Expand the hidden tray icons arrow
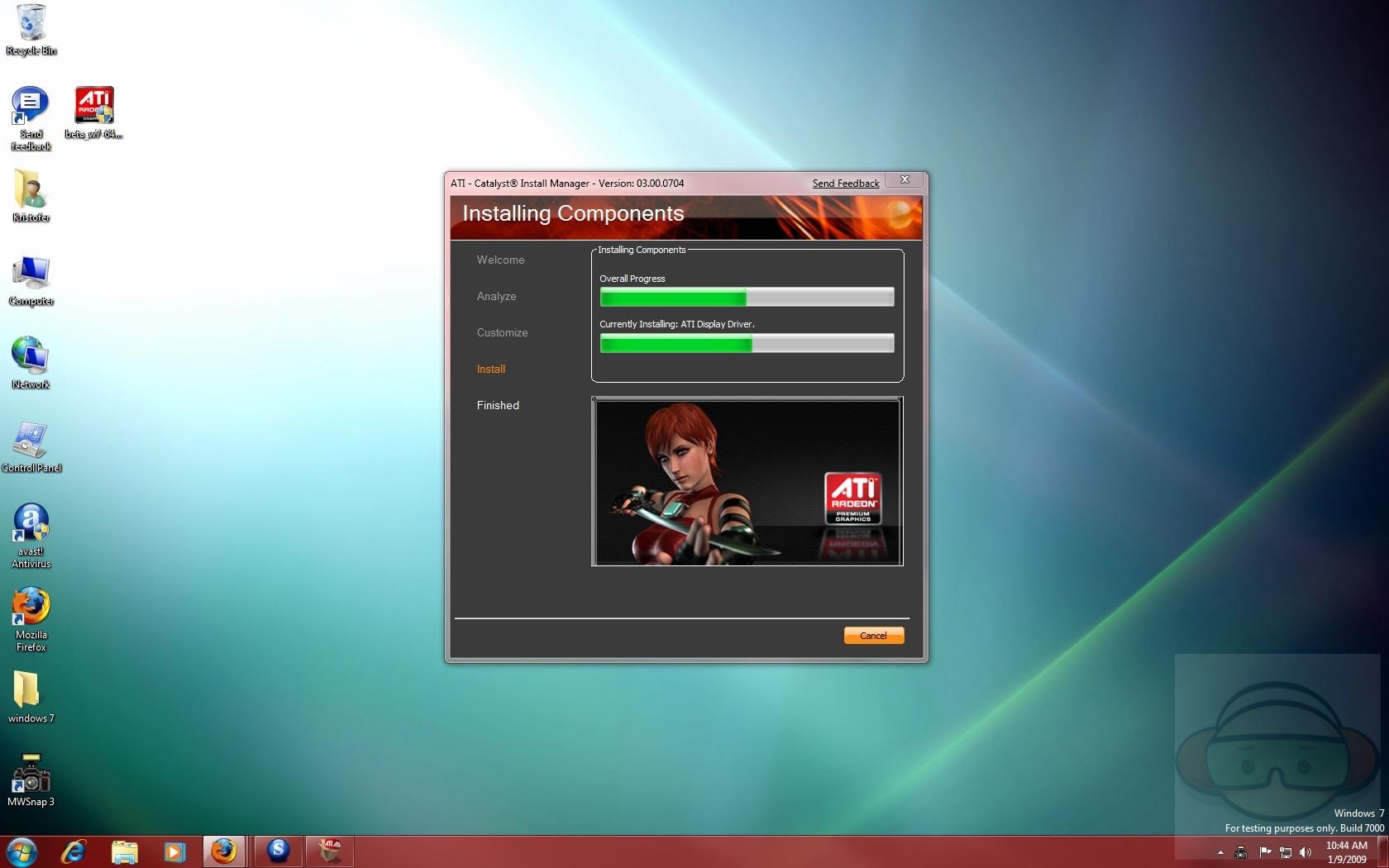The height and width of the screenshot is (868, 1389). 1220,852
